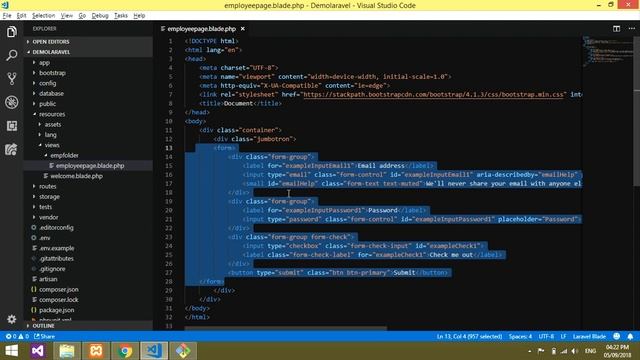Collapse the DEMOLARAVEL folder section
Screen dimensions: 640x360
(x=88, y=52)
